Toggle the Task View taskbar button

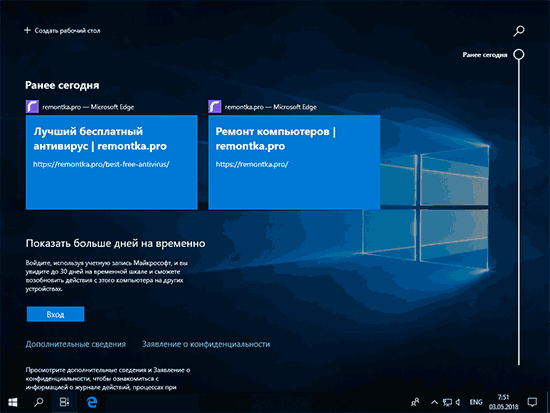coord(64,402)
